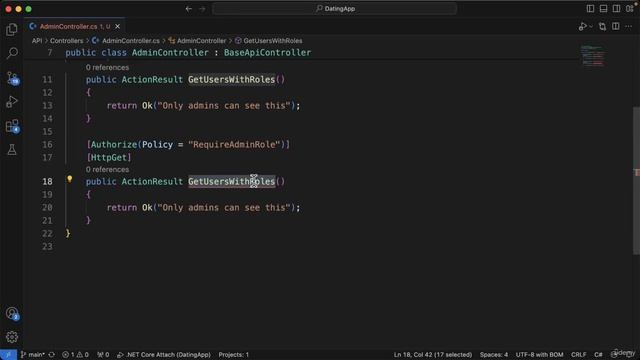Click .NET Core Attach (DatingApp) debug status
This screenshot has width=640, height=360.
[164, 355]
